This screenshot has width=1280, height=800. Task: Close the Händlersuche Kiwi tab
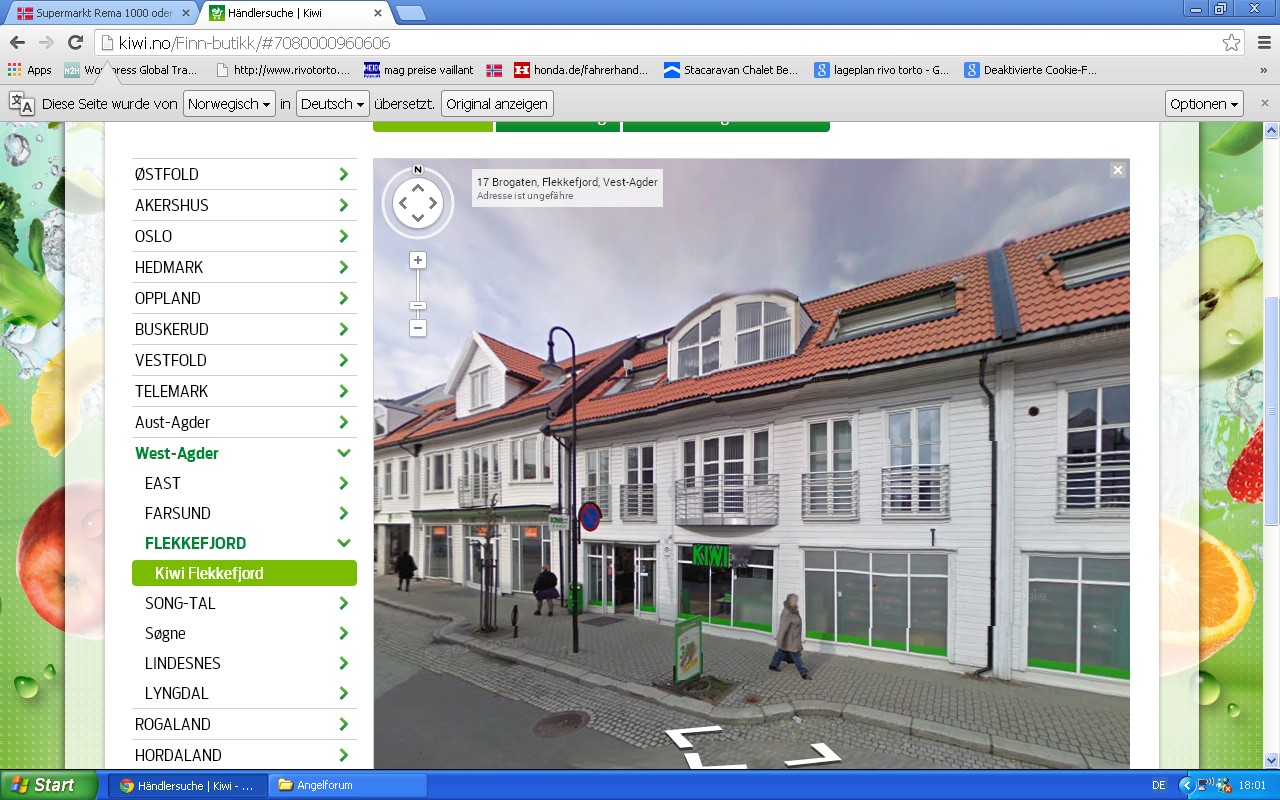(377, 14)
